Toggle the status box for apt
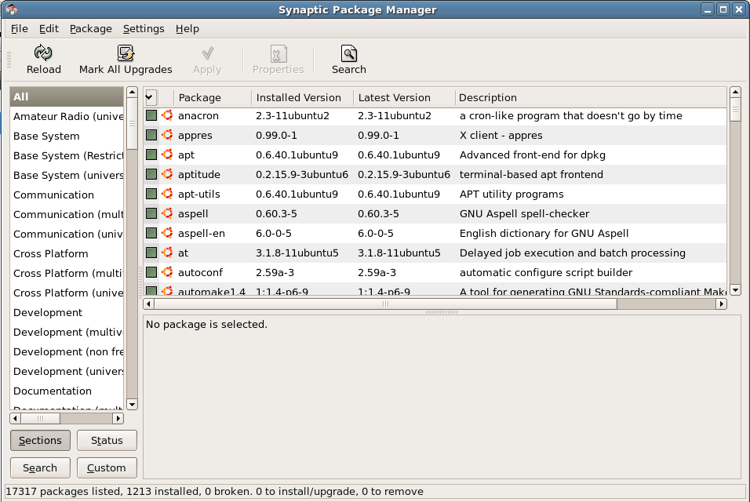Viewport: 750px width, 502px height. tap(151, 154)
